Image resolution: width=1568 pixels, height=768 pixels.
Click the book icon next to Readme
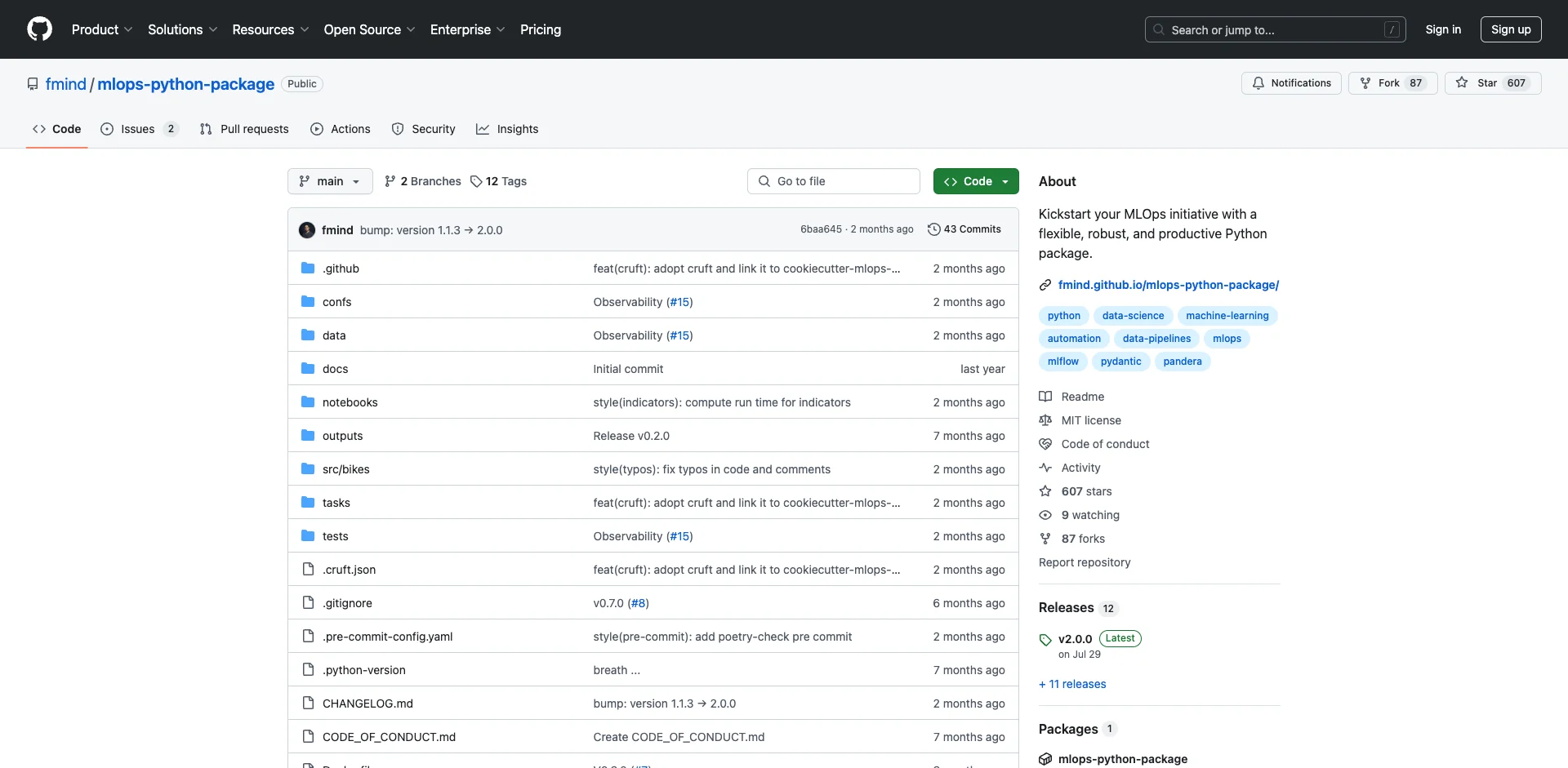1045,397
